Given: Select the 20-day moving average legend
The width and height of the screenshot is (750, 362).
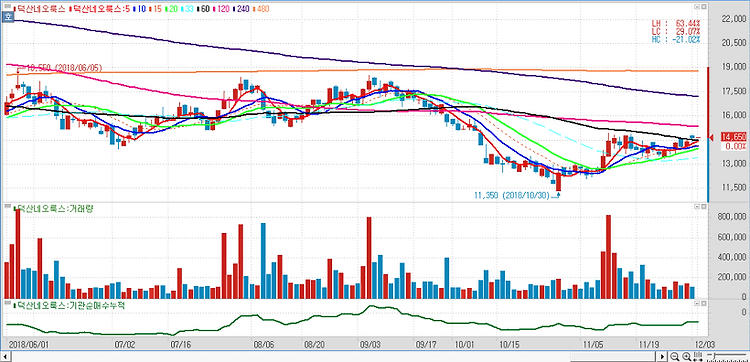Looking at the screenshot, I should tap(171, 9).
